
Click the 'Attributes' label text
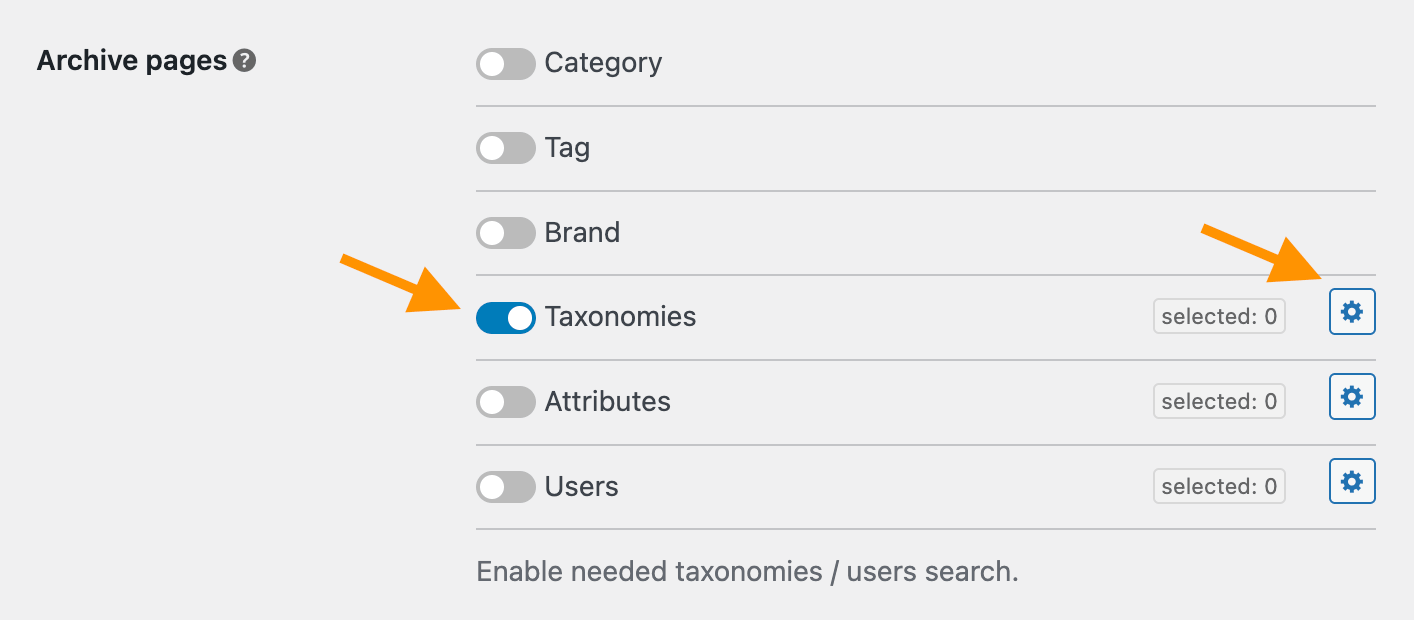click(x=607, y=402)
